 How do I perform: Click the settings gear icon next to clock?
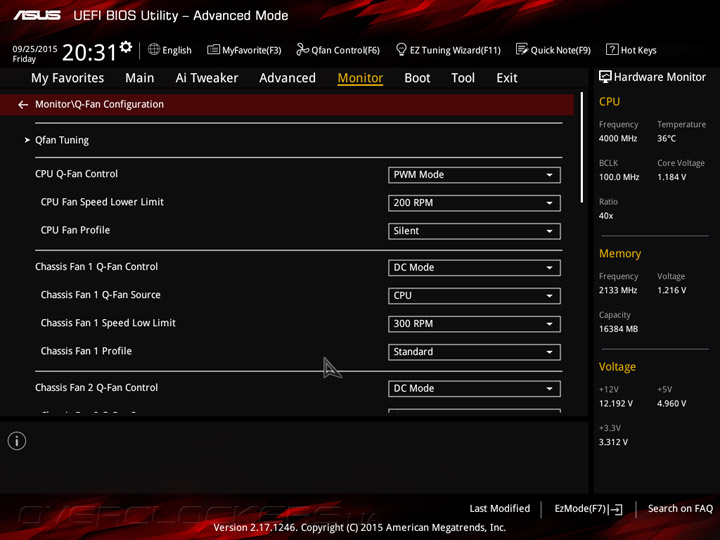click(x=126, y=47)
